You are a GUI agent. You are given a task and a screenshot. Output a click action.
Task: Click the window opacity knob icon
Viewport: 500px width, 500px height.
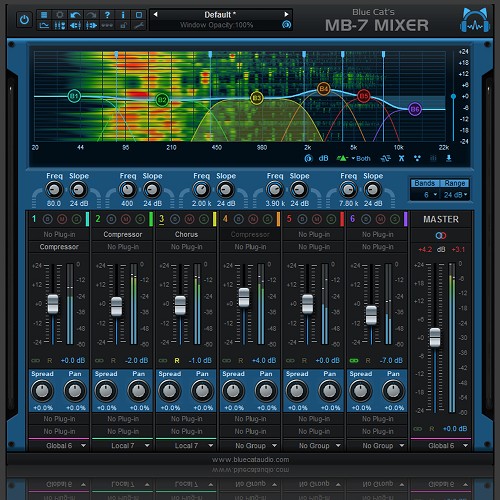286,25
